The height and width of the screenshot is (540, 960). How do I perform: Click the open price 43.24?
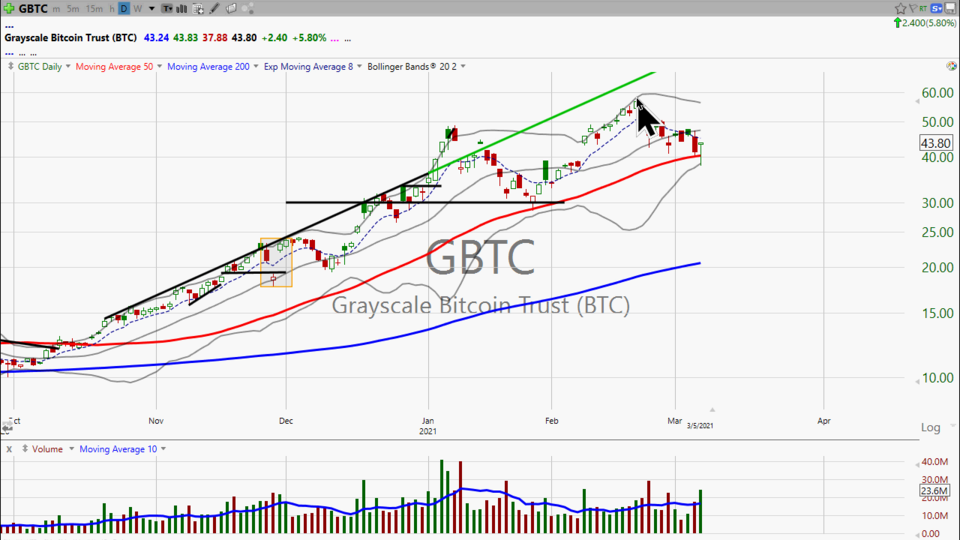coord(156,38)
